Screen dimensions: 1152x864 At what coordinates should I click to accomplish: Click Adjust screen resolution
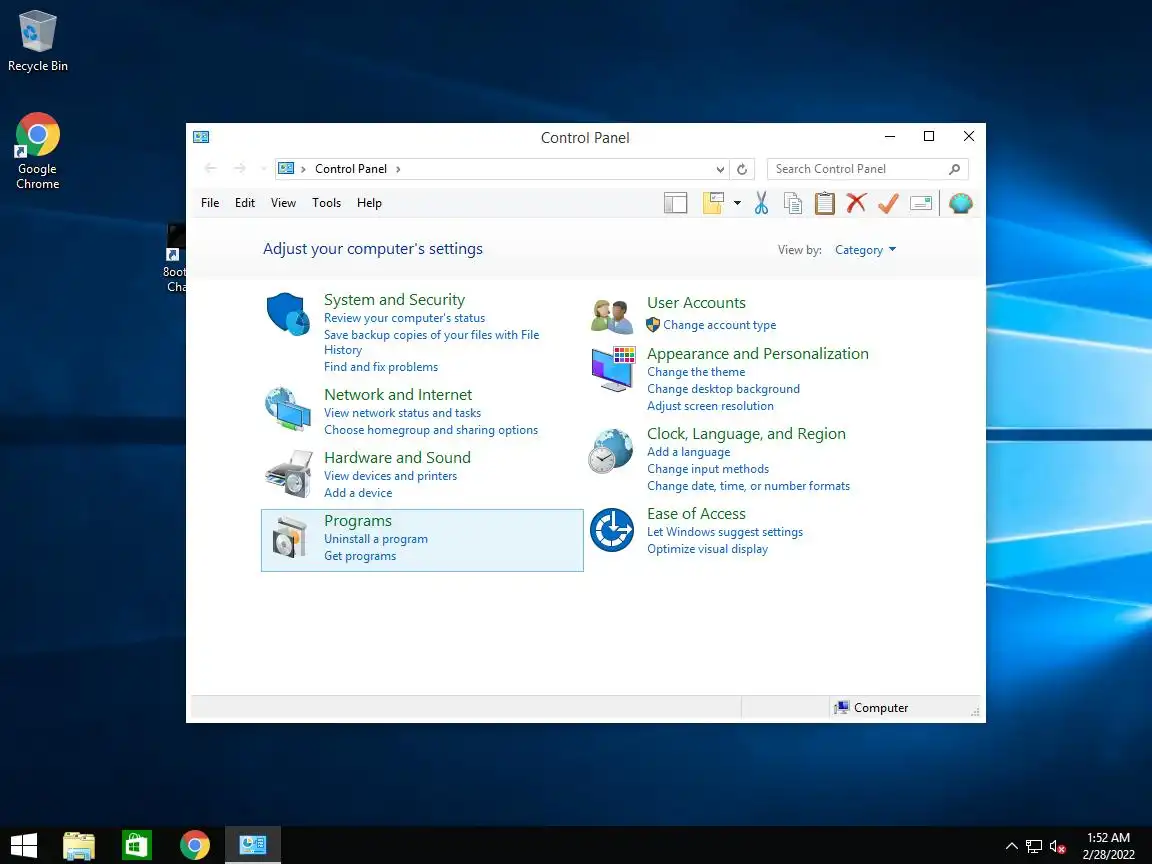click(x=710, y=406)
